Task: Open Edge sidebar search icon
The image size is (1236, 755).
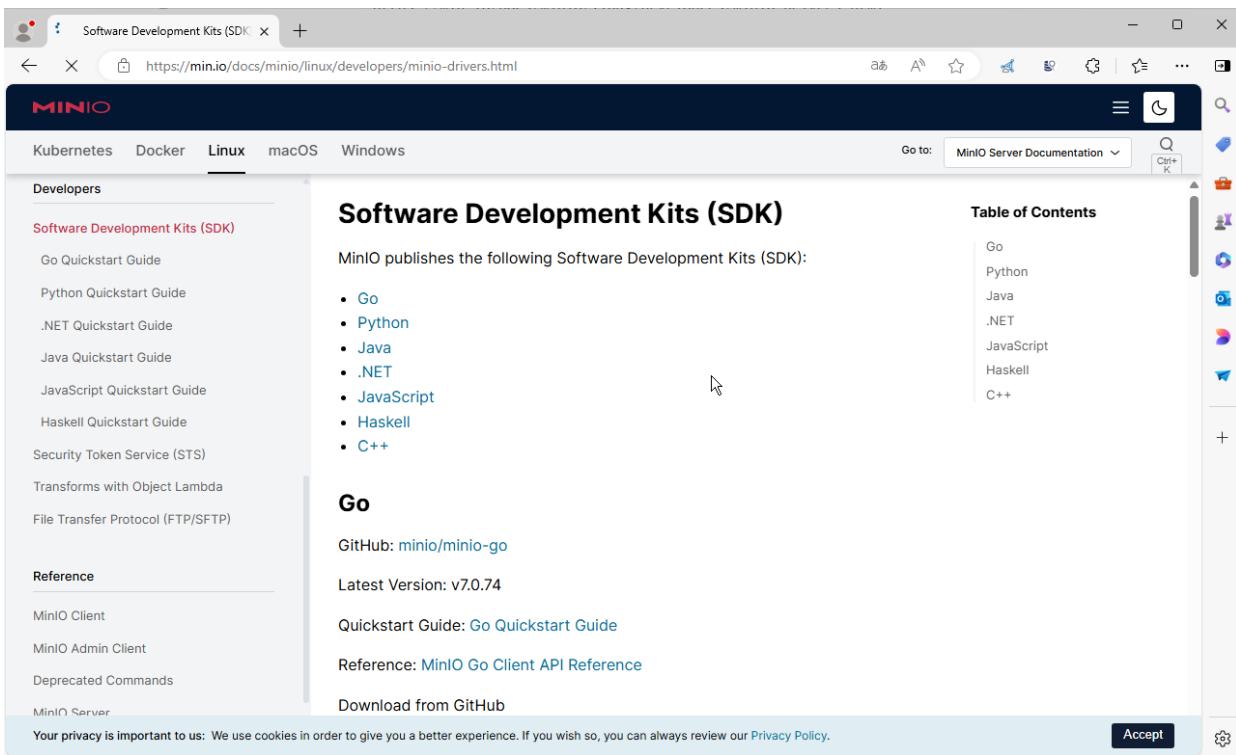Action: 1220,105
